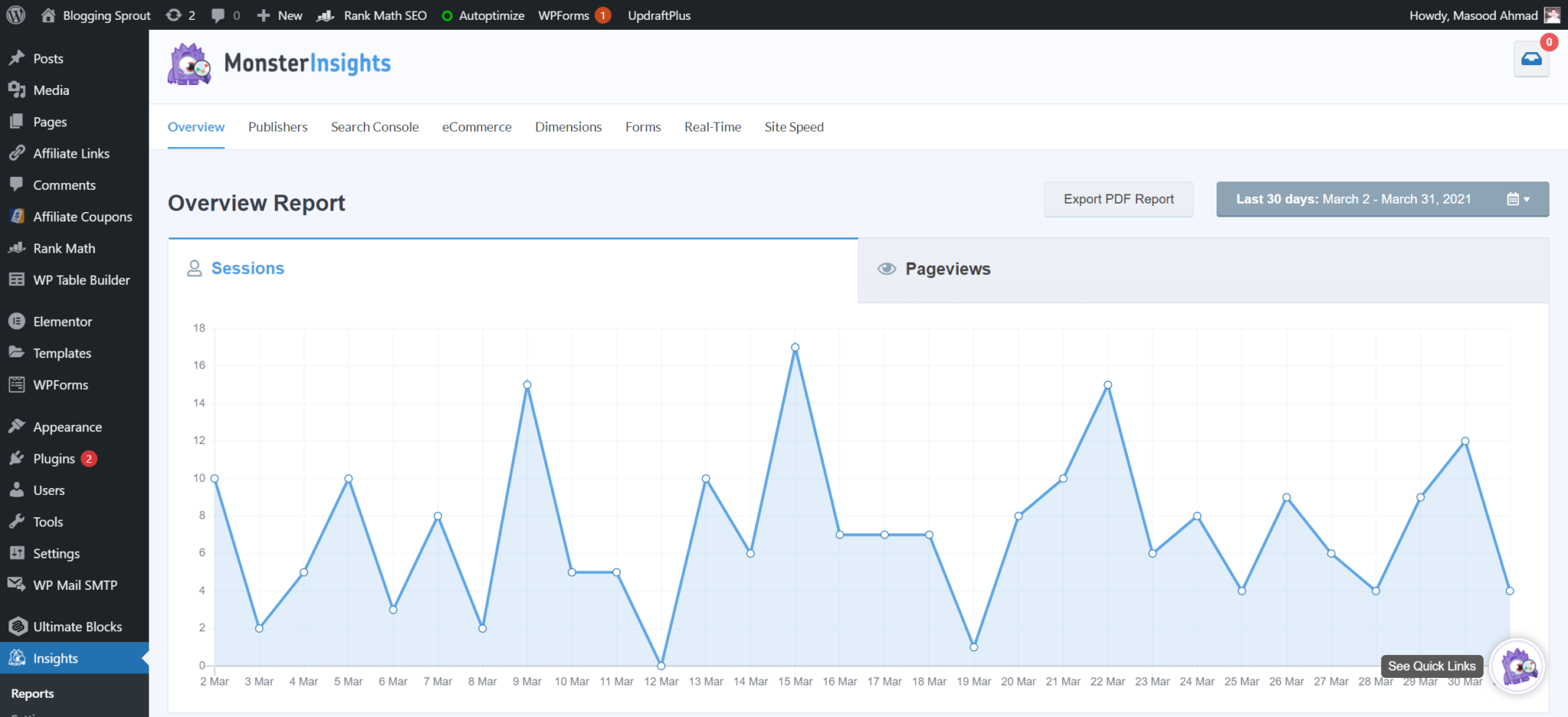Image resolution: width=1568 pixels, height=717 pixels.
Task: Click the Plugins plug icon
Action: 17,458
